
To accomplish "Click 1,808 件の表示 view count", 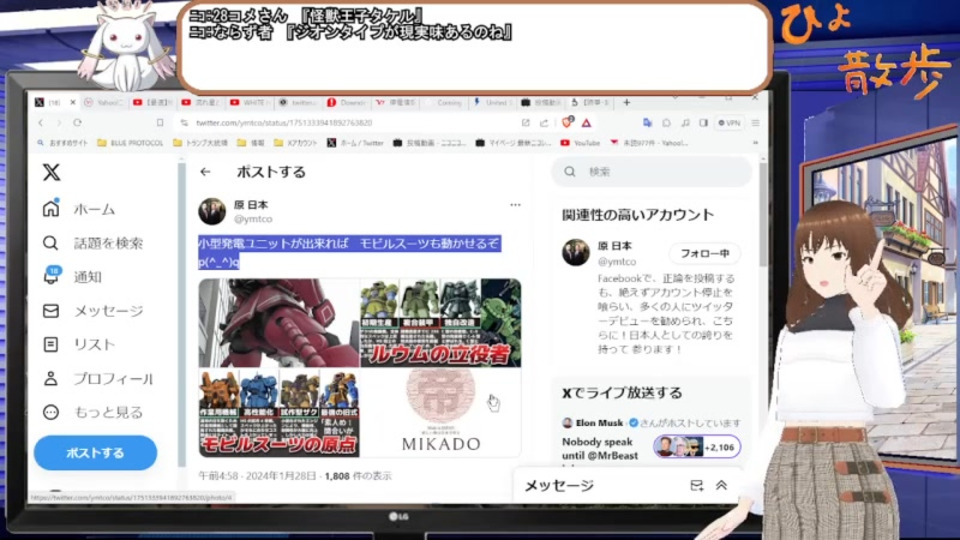I will (358, 475).
